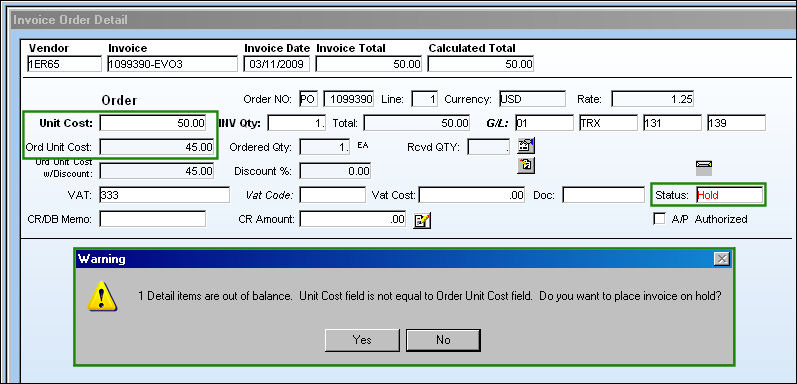Screen dimensions: 797x384
Task: Click the Vendor field 1ER65
Action: pyautogui.click(x=65, y=64)
